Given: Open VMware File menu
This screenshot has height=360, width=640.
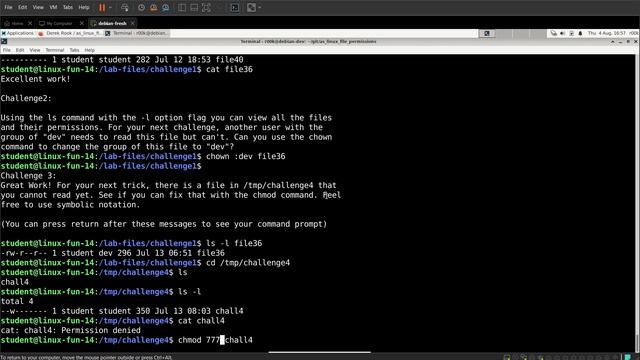Looking at the screenshot, I should 8,7.
